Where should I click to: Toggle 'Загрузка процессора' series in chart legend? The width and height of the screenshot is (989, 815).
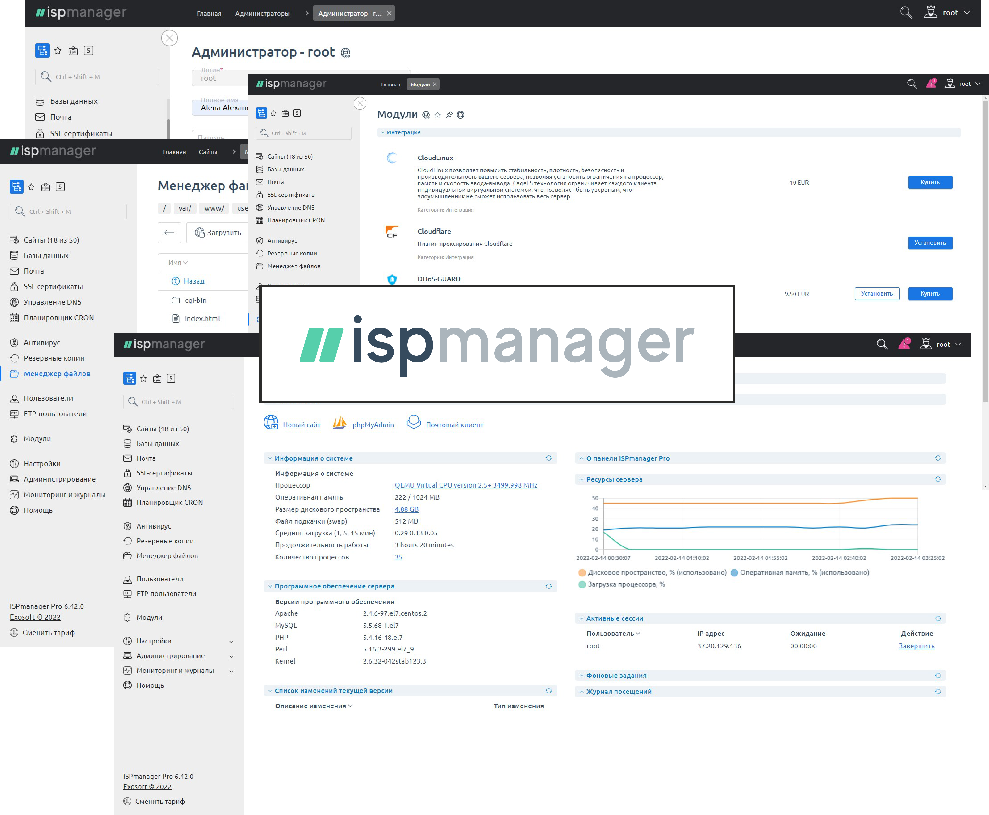tap(621, 585)
